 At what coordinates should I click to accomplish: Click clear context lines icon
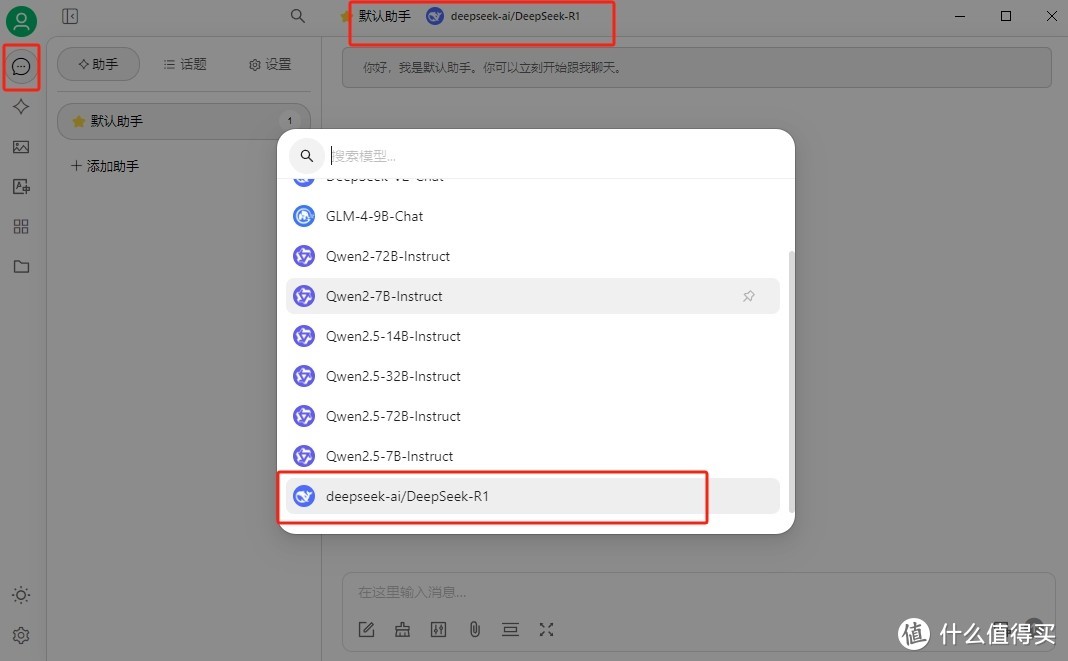pyautogui.click(x=510, y=630)
